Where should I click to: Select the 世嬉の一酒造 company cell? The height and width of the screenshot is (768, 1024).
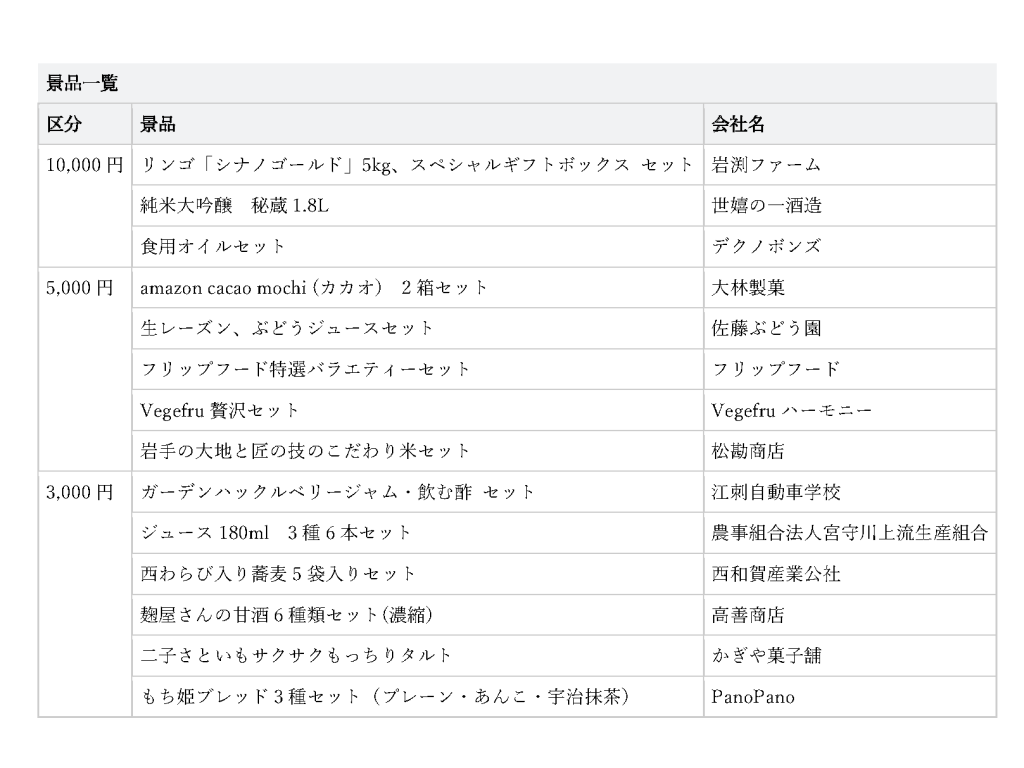tap(850, 206)
